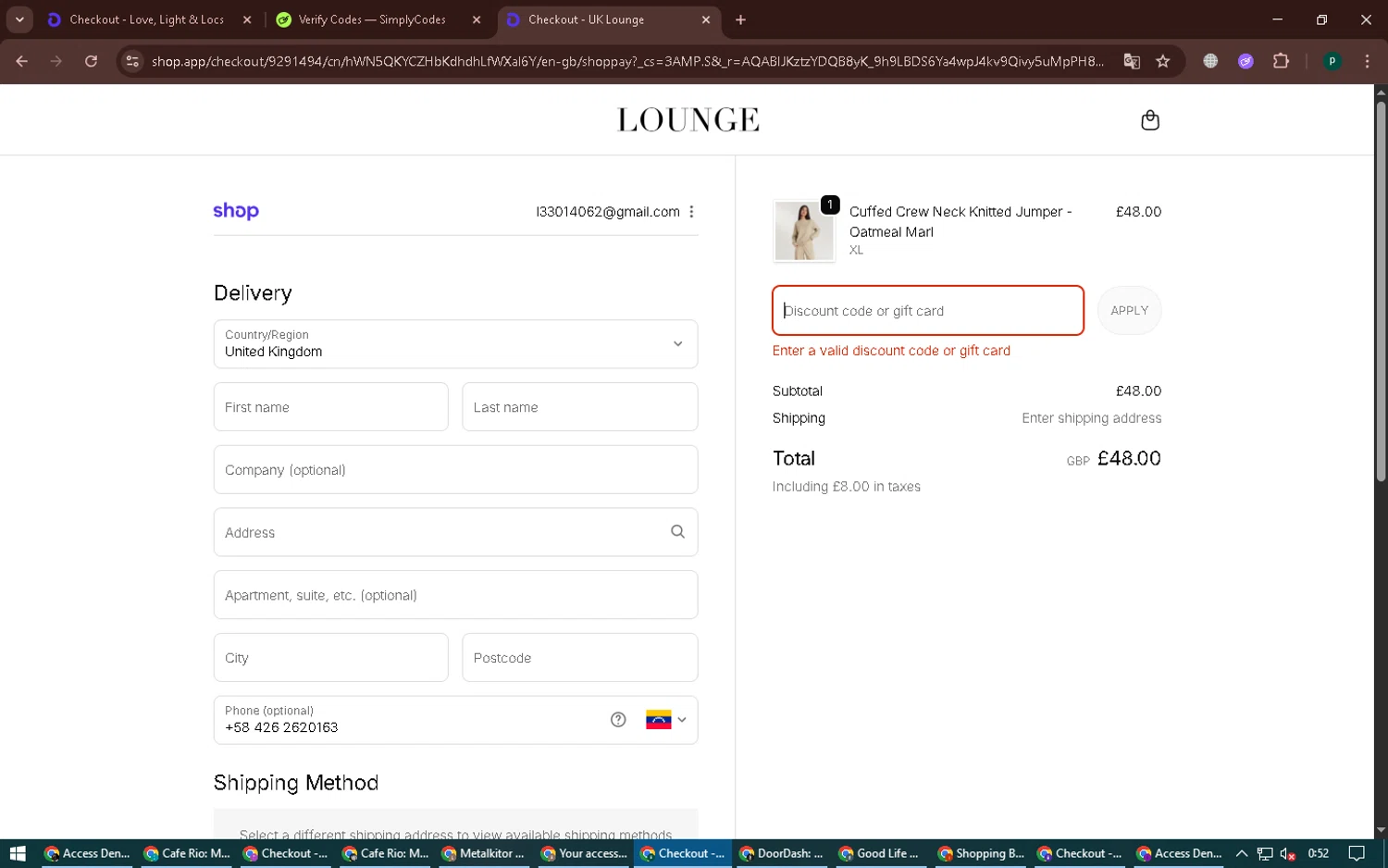Open the Metalkitor taskbar window
This screenshot has width=1388, height=868.
tap(484, 853)
